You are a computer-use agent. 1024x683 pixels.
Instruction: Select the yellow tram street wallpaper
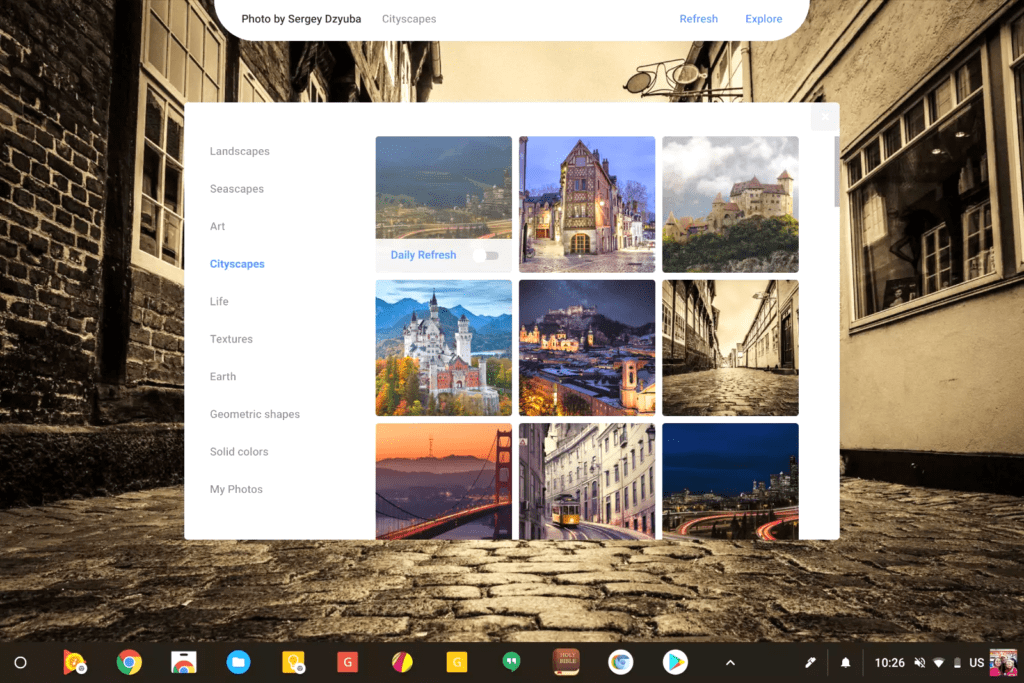pyautogui.click(x=587, y=481)
